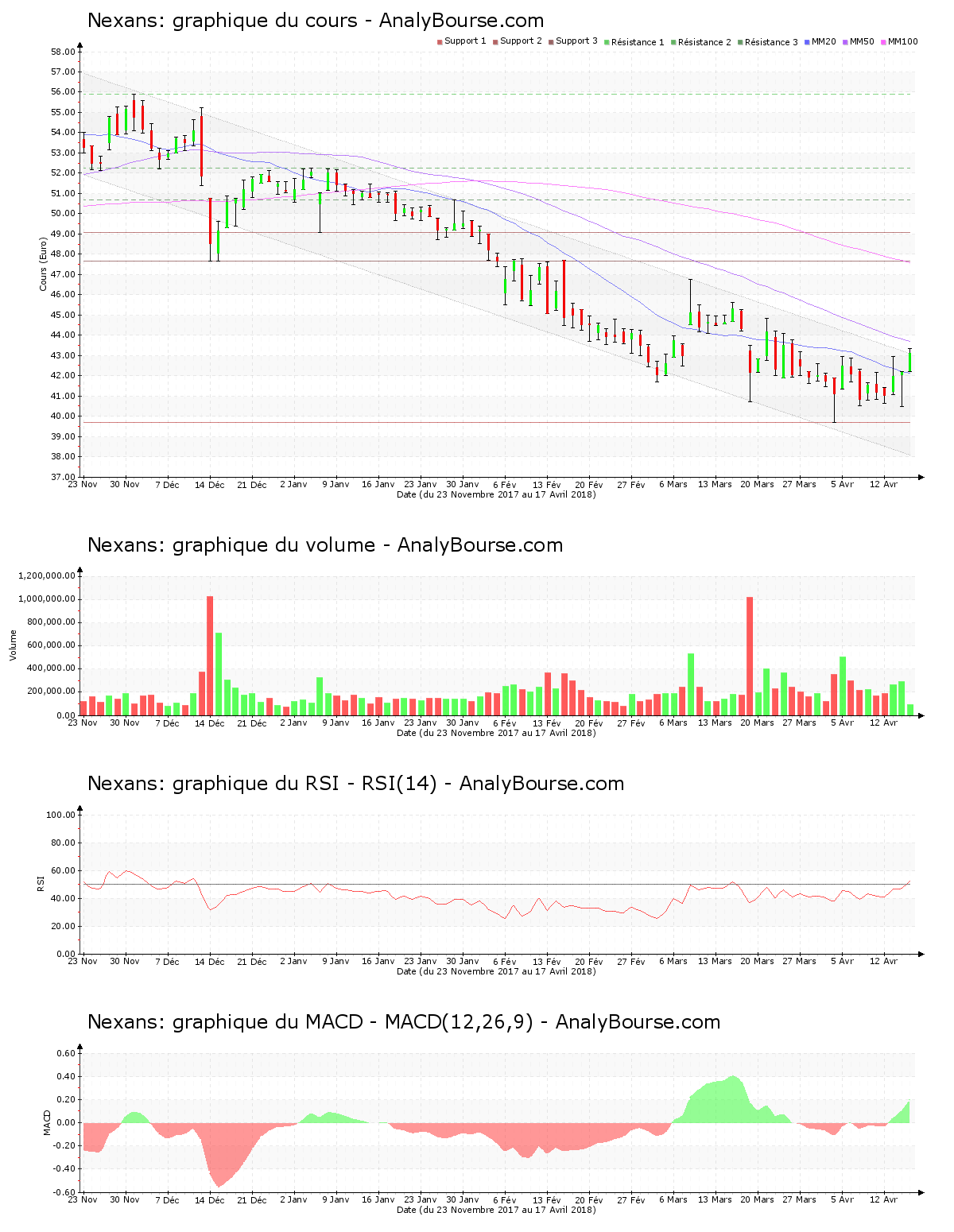Select the MM50 legend label
Viewport: 954px width, 1232px height.
point(862,41)
